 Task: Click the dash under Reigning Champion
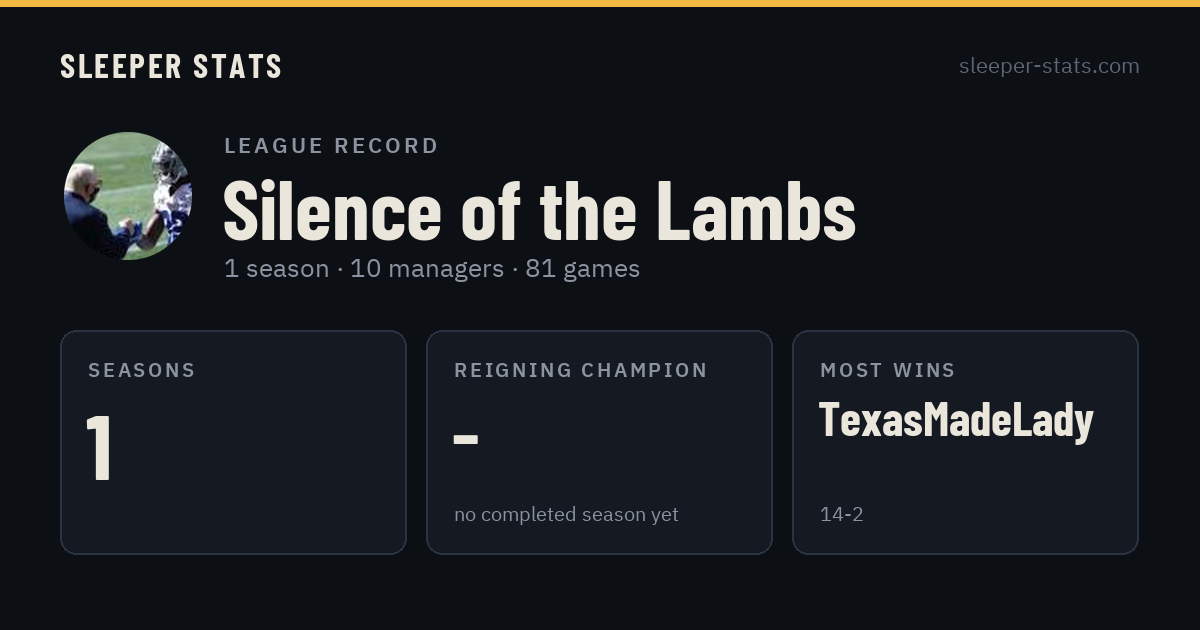coord(465,439)
